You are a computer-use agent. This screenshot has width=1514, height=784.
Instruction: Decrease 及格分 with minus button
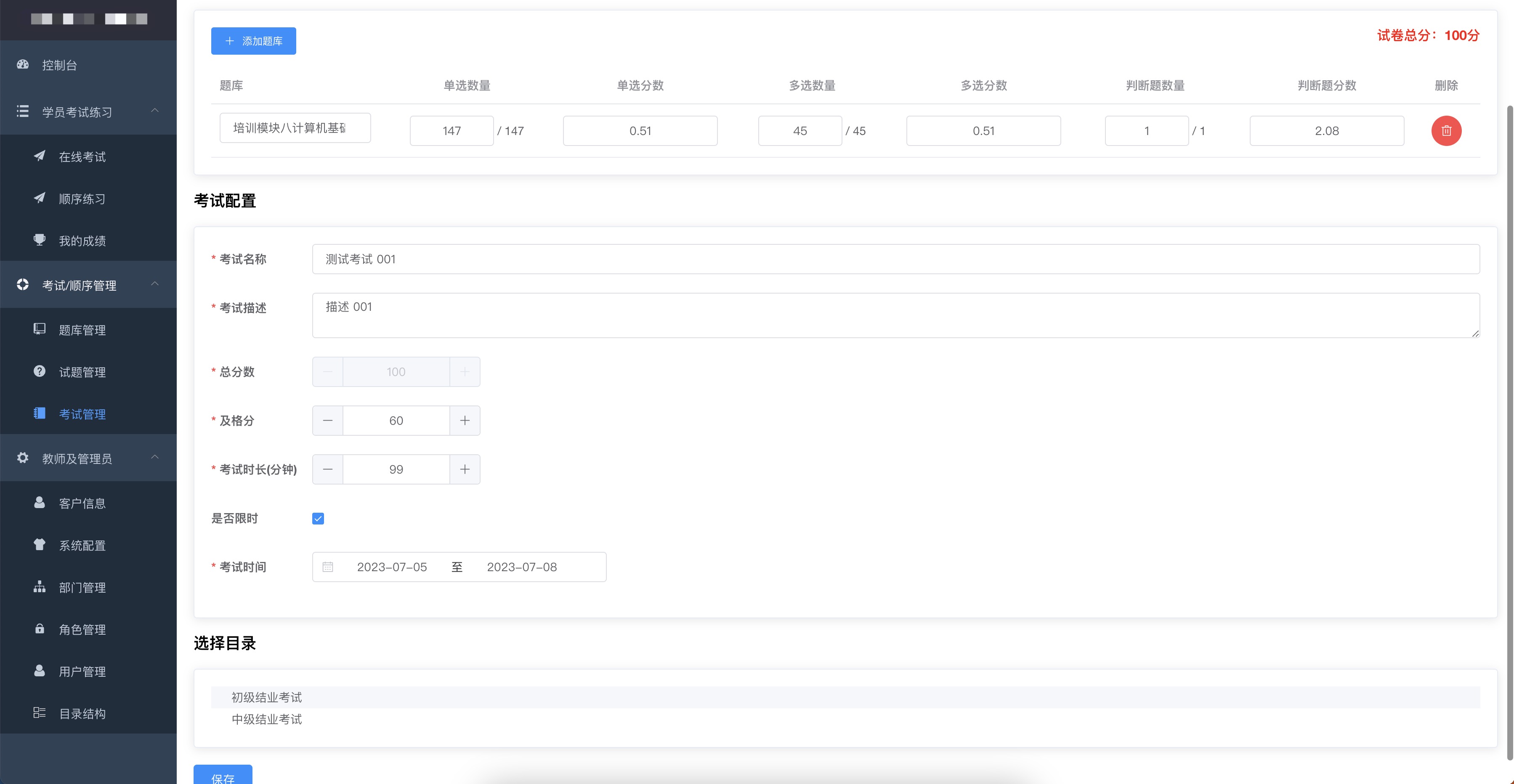coord(328,421)
